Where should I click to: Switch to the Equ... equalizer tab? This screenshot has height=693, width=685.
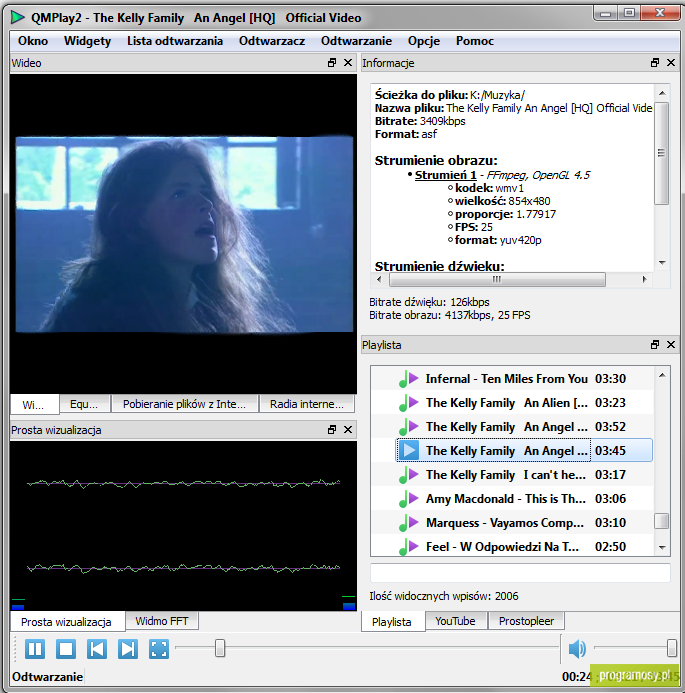click(x=84, y=404)
